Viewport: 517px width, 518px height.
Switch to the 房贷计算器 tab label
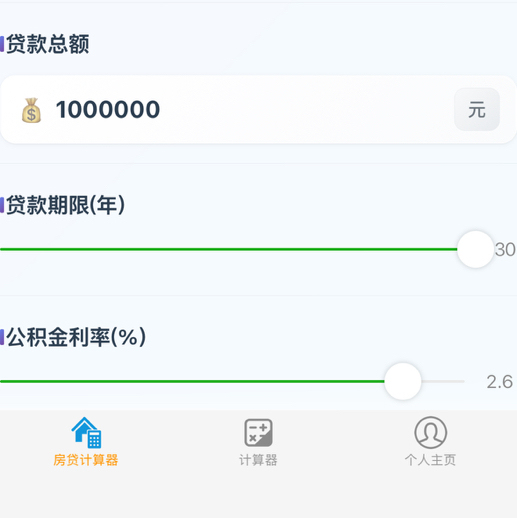point(86,460)
